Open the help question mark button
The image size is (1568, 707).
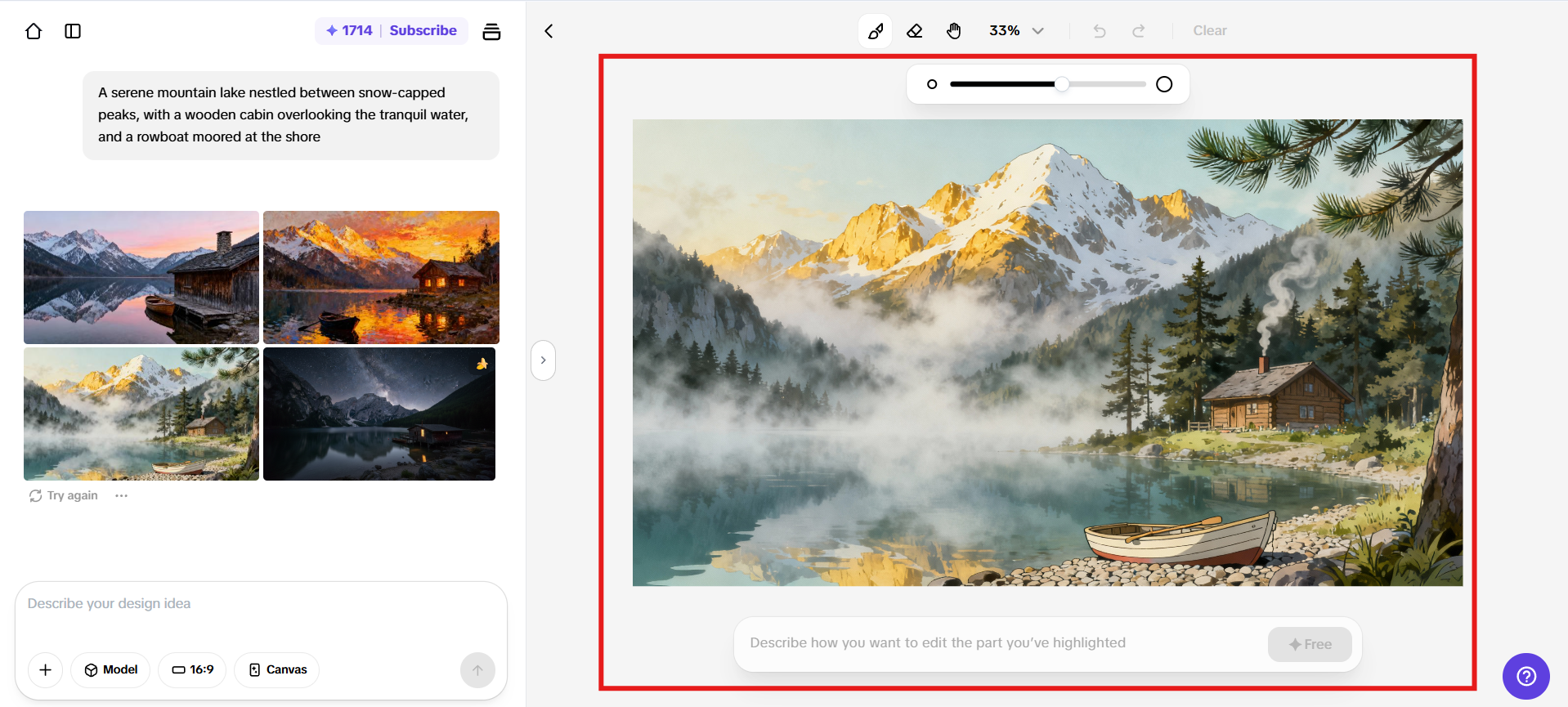click(1525, 676)
